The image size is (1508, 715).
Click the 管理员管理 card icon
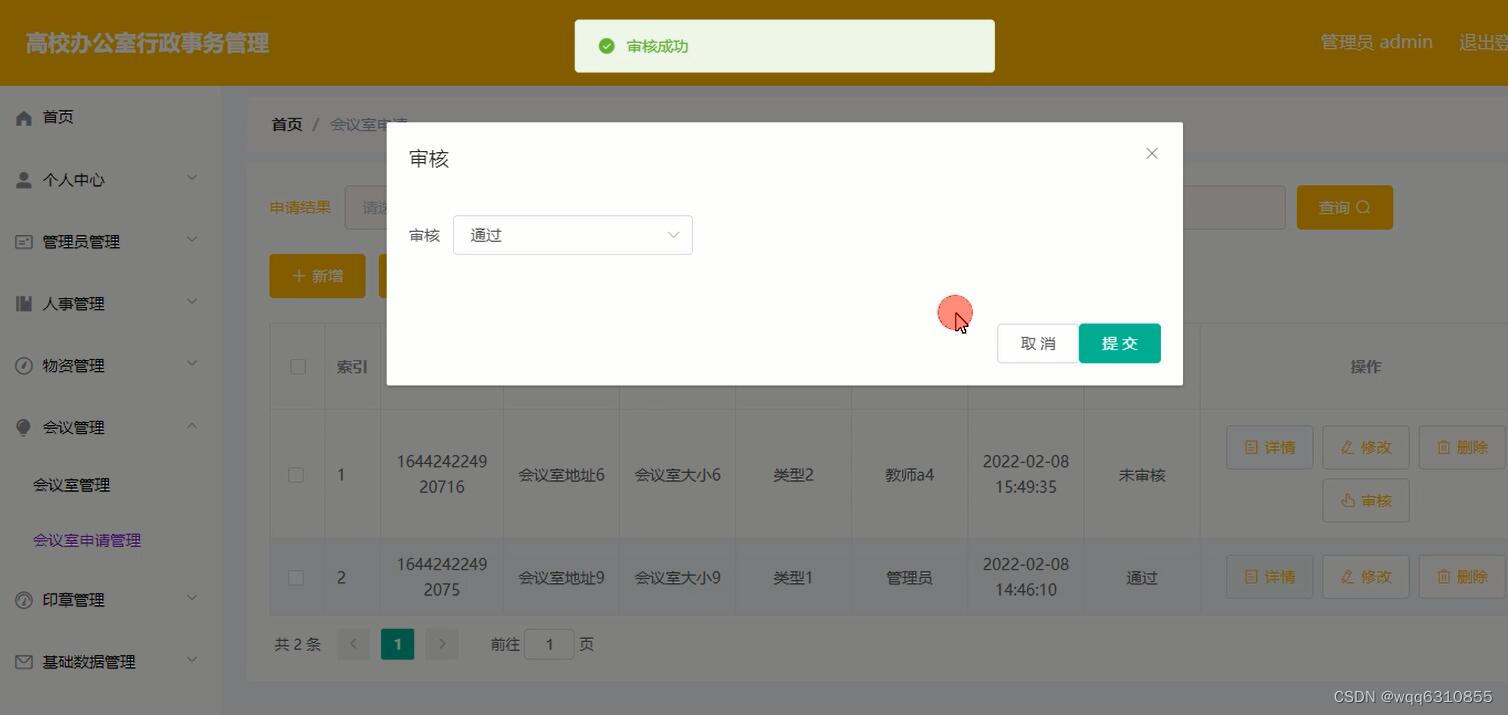(24, 242)
